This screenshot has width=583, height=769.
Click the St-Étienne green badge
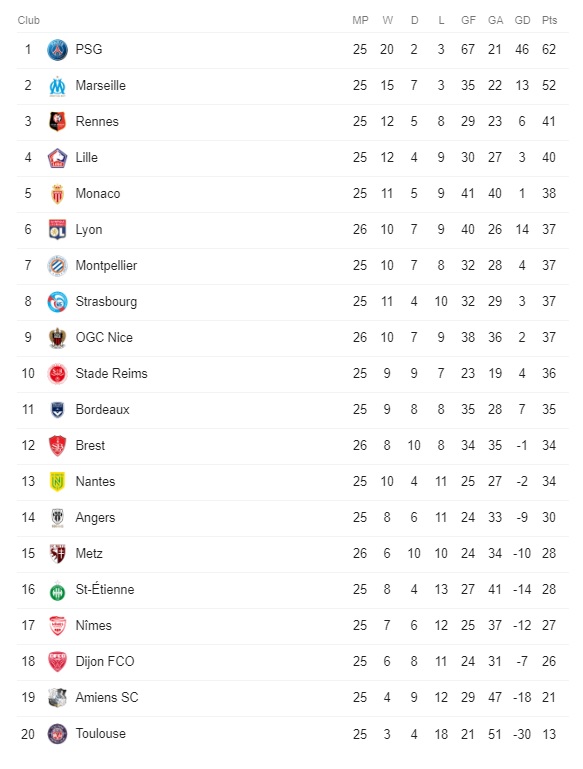[x=57, y=591]
